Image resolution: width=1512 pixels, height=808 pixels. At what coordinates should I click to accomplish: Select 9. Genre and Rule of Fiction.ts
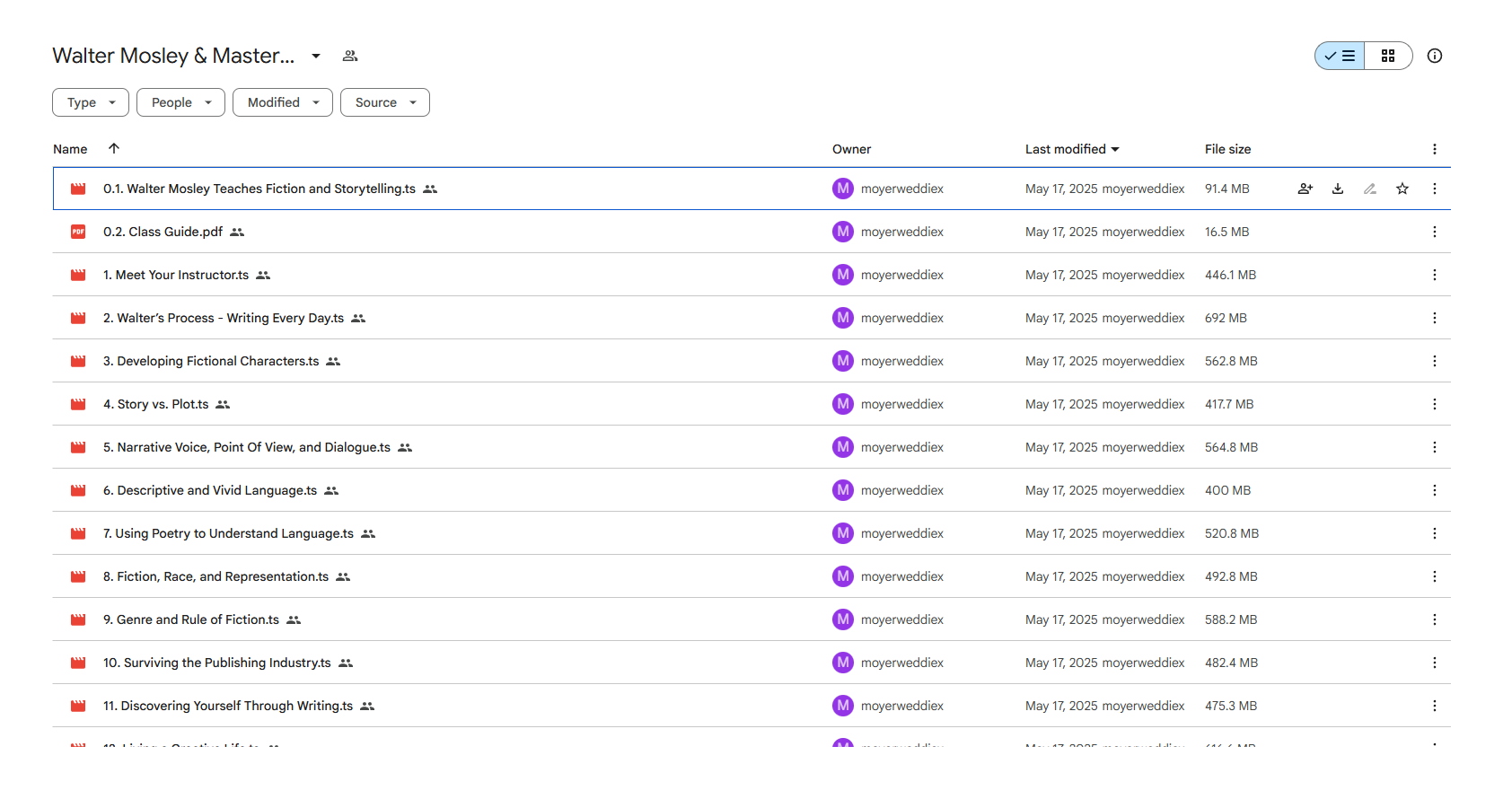[x=752, y=619]
